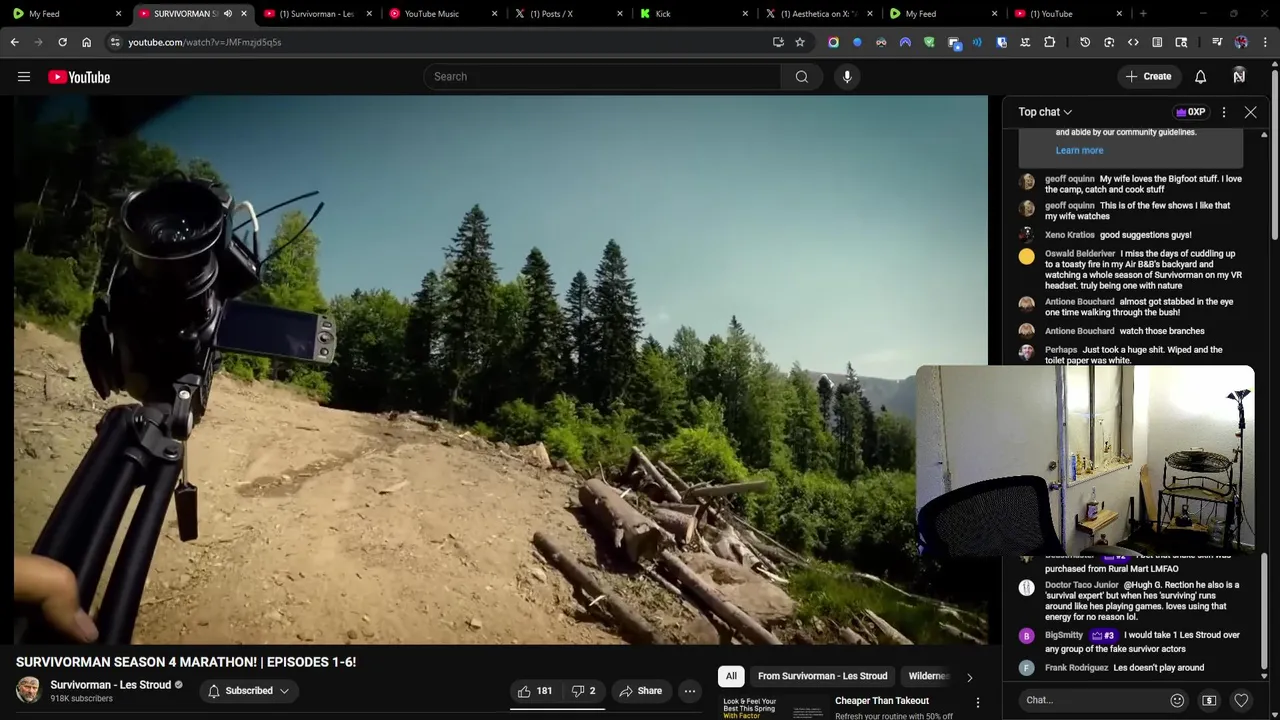Send a Super Chat dollar icon
Viewport: 1280px width, 720px height.
[x=1209, y=700]
